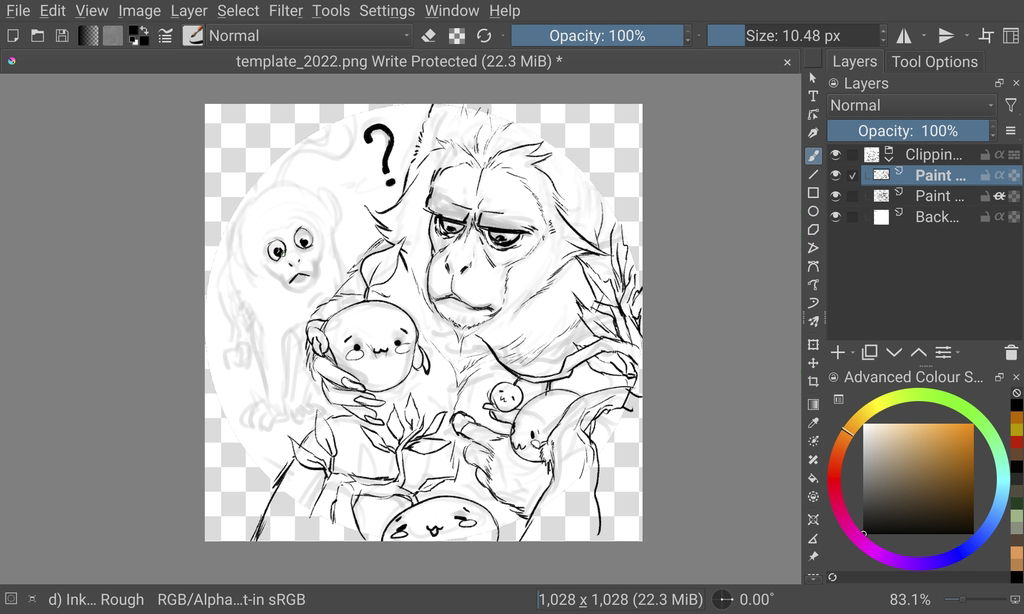The image size is (1024, 614).
Task: Switch to the Tool Options tab
Action: point(934,61)
